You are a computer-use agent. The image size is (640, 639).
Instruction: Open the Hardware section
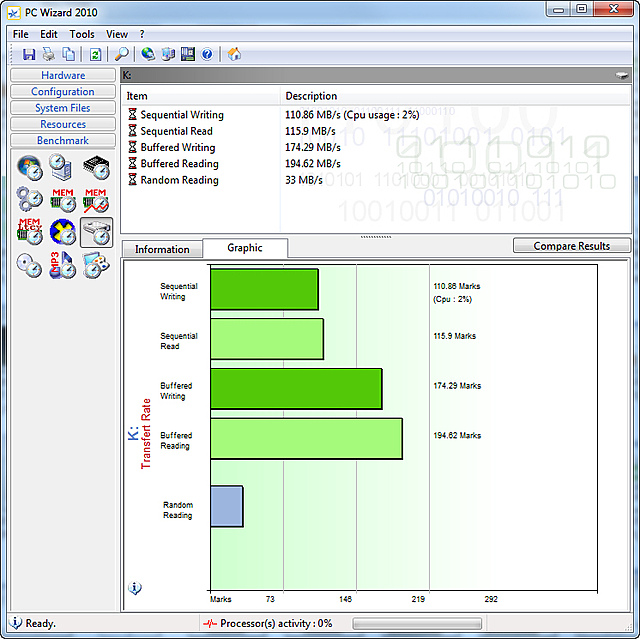point(63,75)
